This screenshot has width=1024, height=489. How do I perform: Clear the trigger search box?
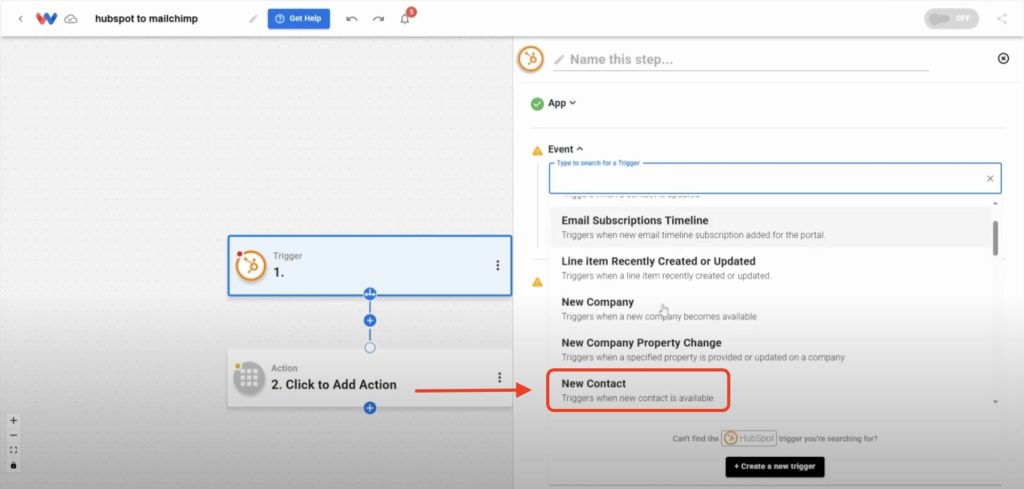(989, 178)
